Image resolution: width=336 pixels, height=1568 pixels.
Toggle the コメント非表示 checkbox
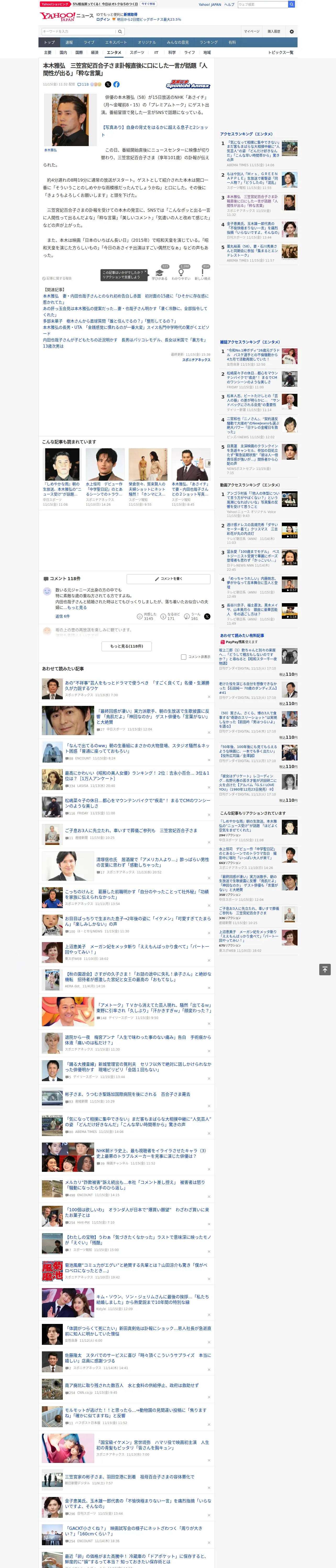coord(183,657)
